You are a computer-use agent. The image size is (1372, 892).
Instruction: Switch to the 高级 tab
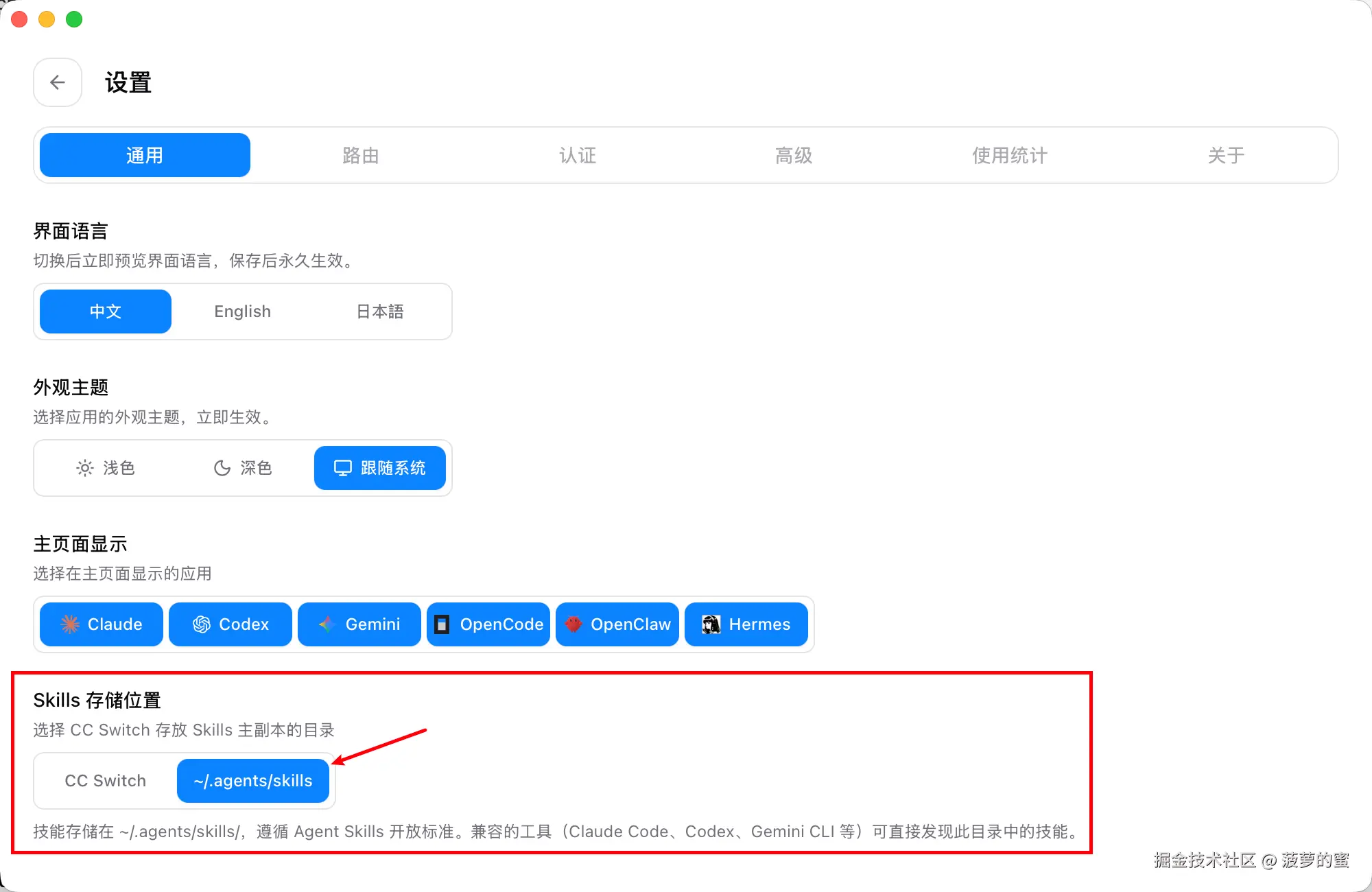point(794,156)
